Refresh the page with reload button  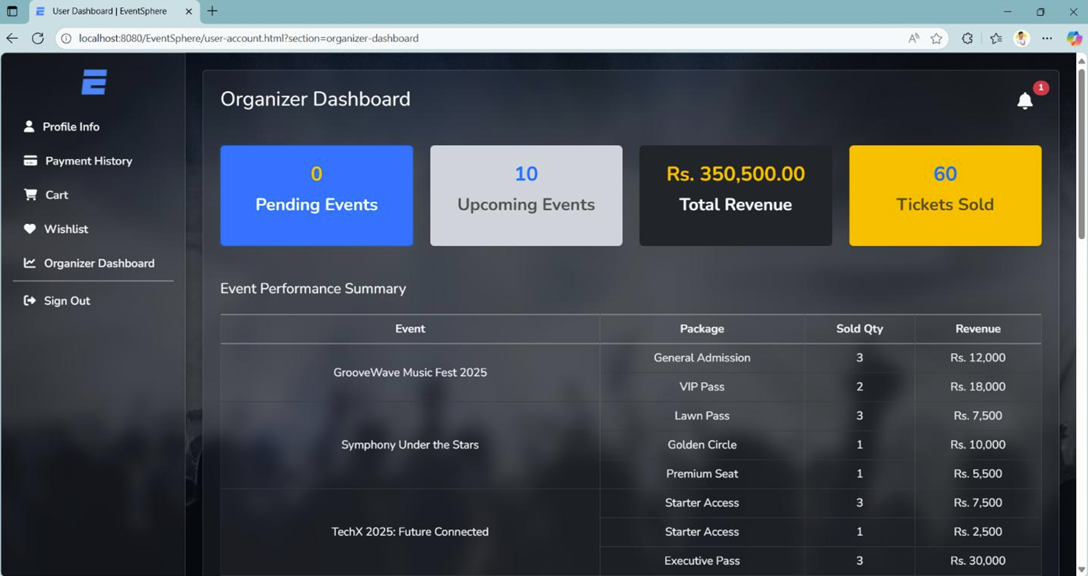point(38,38)
